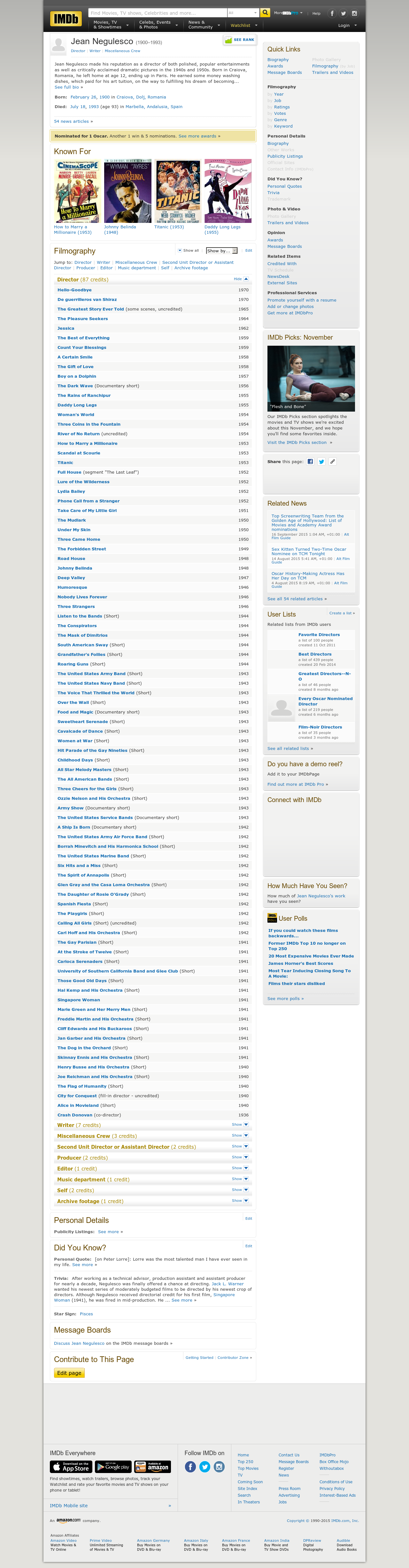Open the search category dropdown labeled All
This screenshot has height=1568, width=409.
pyautogui.click(x=243, y=13)
